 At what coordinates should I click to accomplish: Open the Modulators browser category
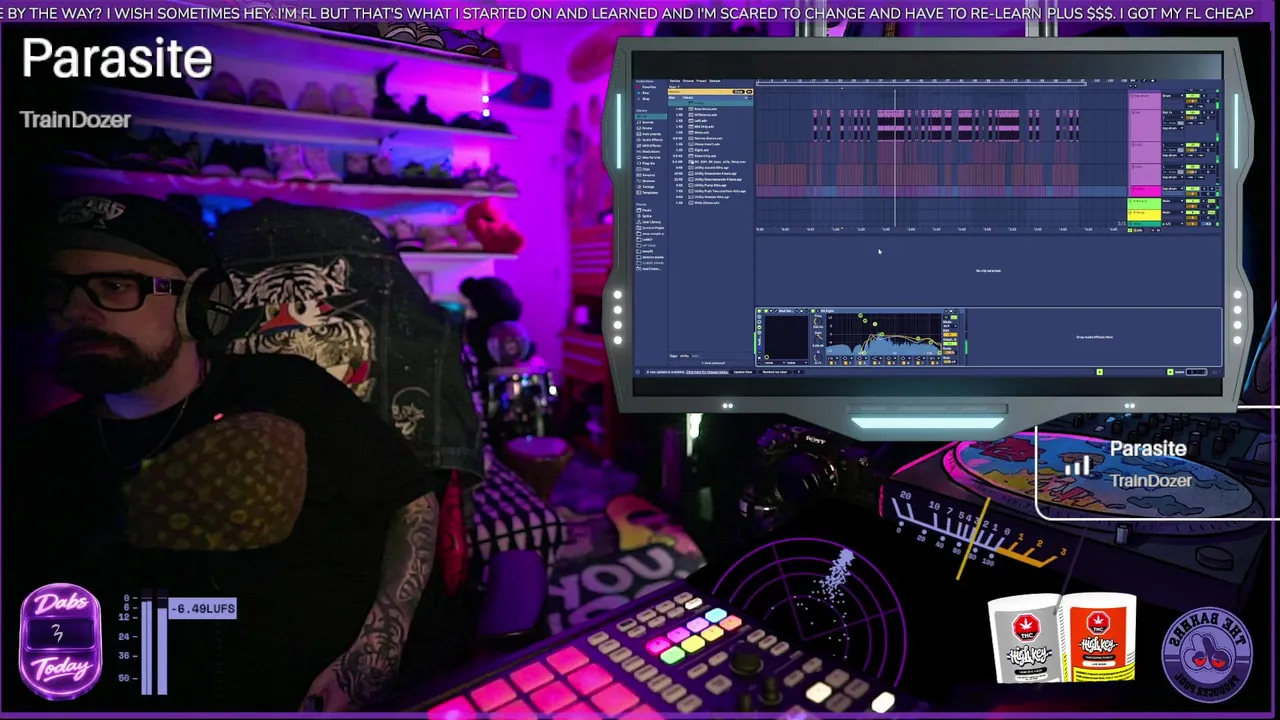click(x=650, y=152)
